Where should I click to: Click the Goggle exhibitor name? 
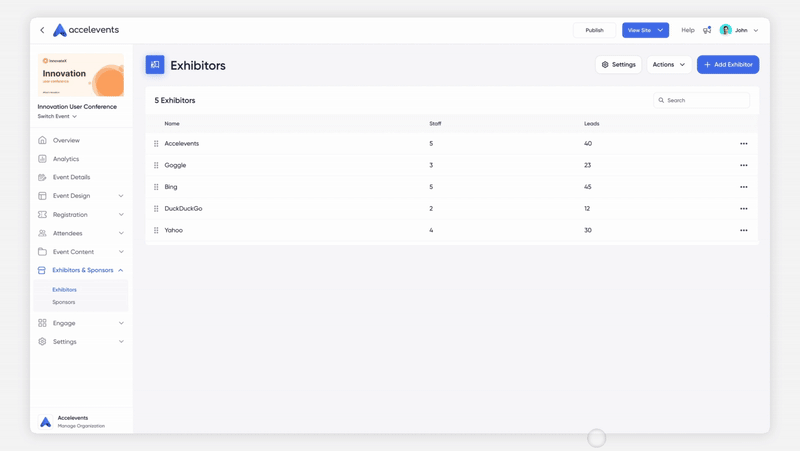click(x=175, y=165)
